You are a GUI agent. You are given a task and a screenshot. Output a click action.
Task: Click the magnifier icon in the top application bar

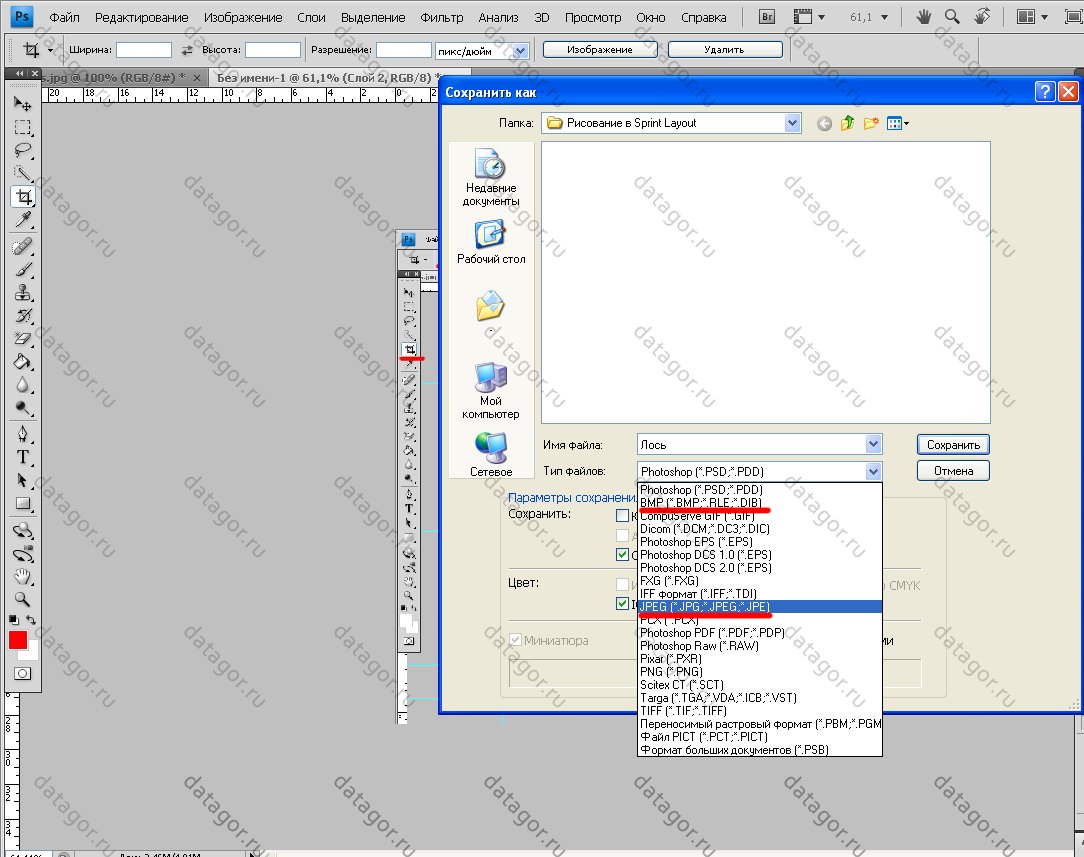(952, 17)
